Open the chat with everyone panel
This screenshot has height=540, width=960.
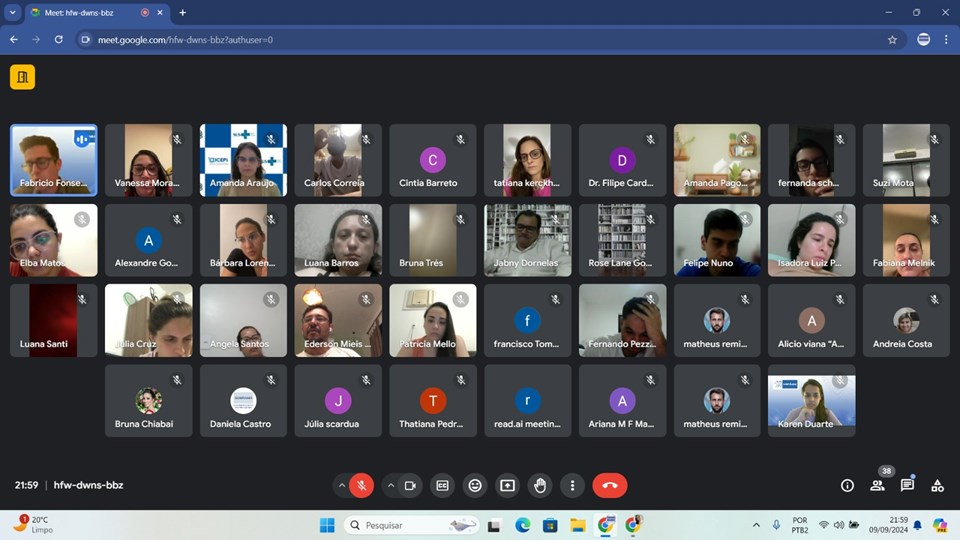tap(907, 485)
